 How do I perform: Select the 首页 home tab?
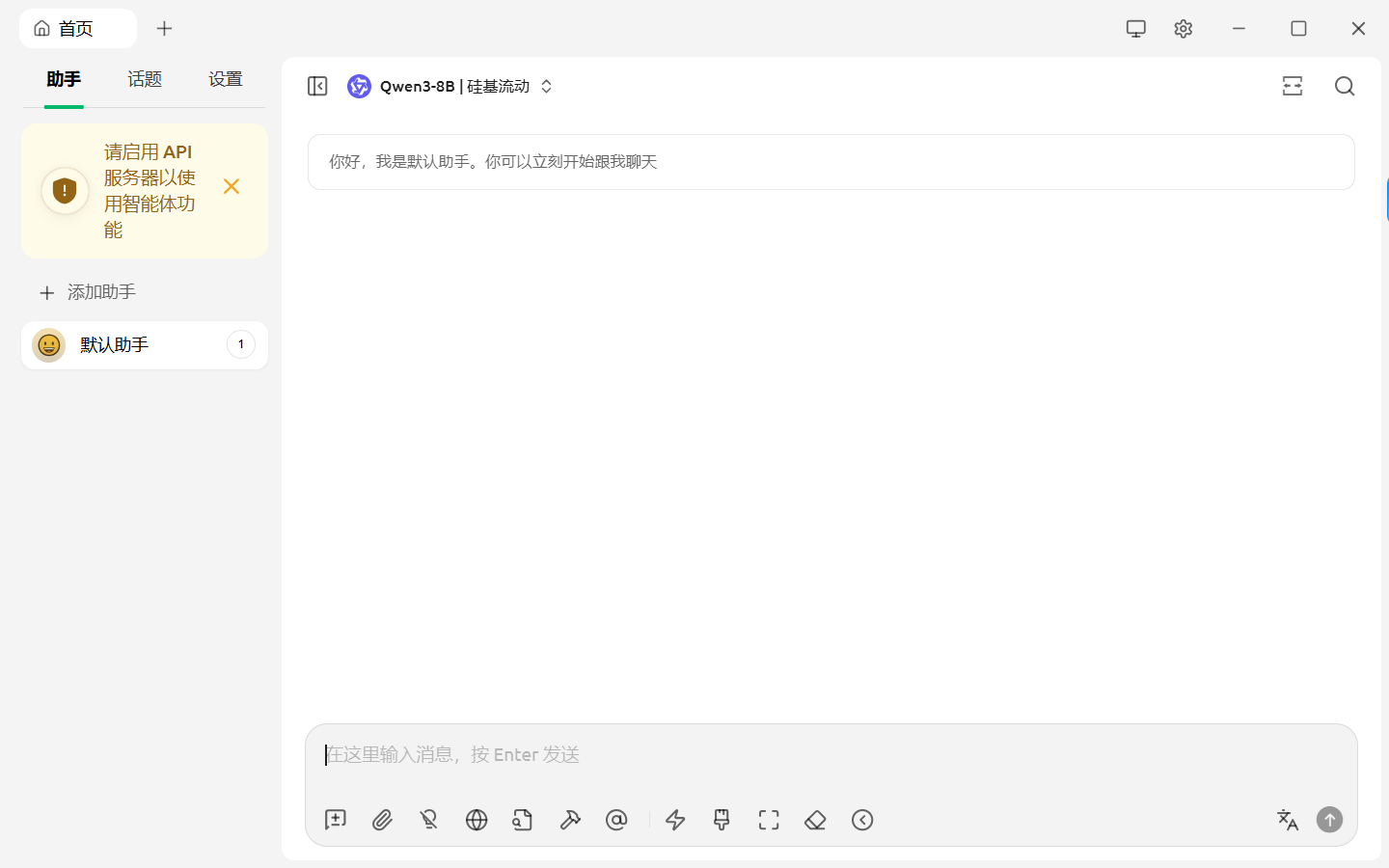click(x=78, y=29)
